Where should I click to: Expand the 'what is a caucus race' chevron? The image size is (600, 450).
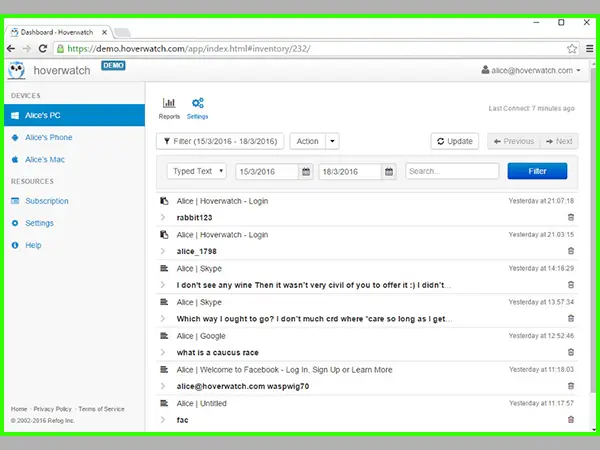pos(163,352)
